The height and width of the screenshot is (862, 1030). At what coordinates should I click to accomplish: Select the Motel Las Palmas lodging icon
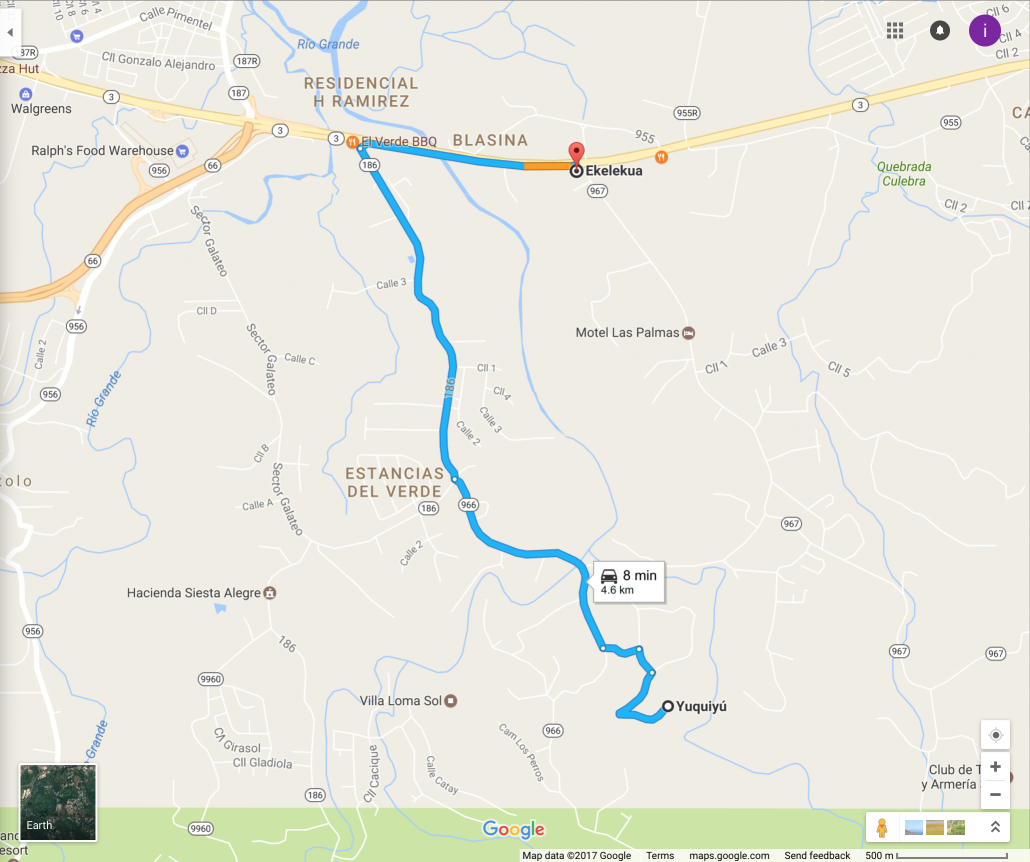click(688, 333)
